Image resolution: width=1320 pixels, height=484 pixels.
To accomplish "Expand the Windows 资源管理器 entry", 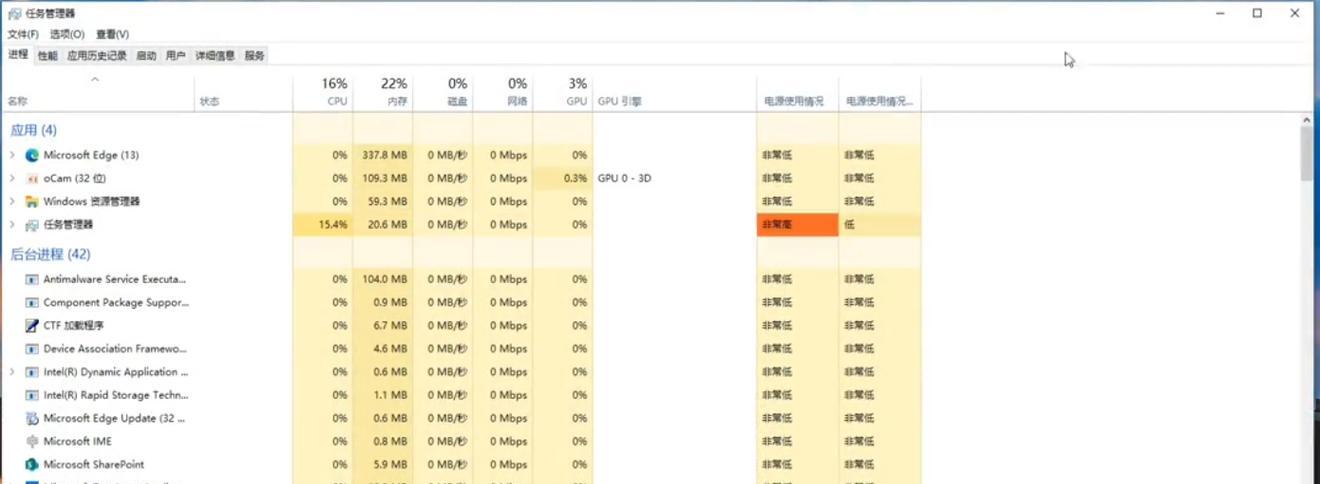I will tap(12, 201).
